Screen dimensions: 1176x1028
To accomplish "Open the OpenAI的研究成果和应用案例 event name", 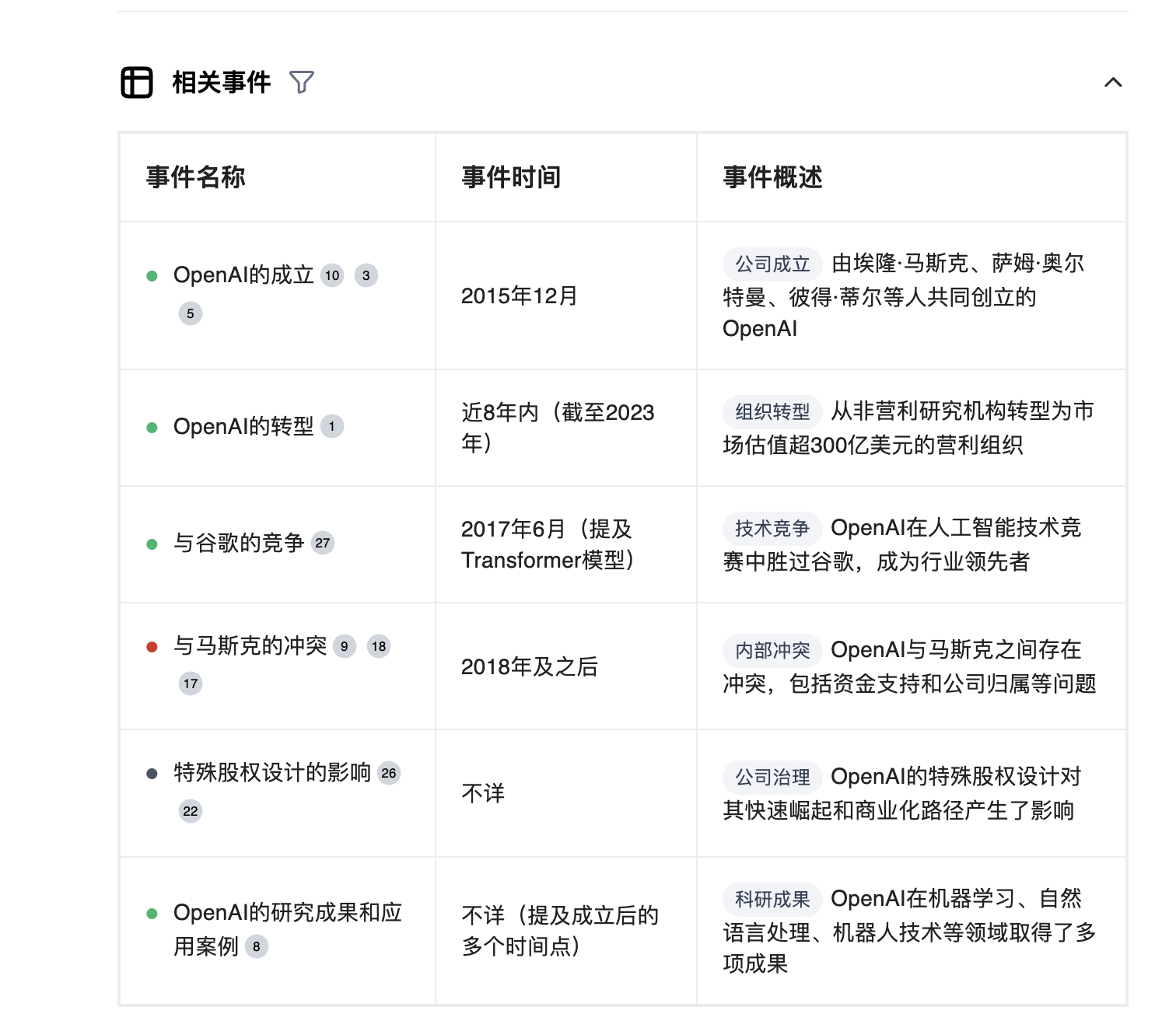I will tap(288, 929).
